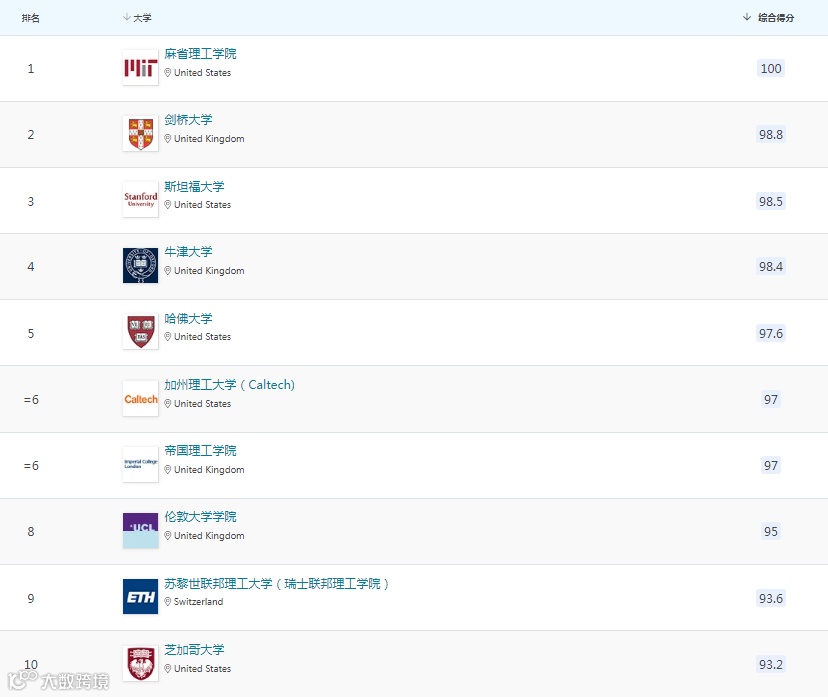The width and height of the screenshot is (828, 697).
Task: Open the 剑桥大学 link
Action: click(x=189, y=120)
